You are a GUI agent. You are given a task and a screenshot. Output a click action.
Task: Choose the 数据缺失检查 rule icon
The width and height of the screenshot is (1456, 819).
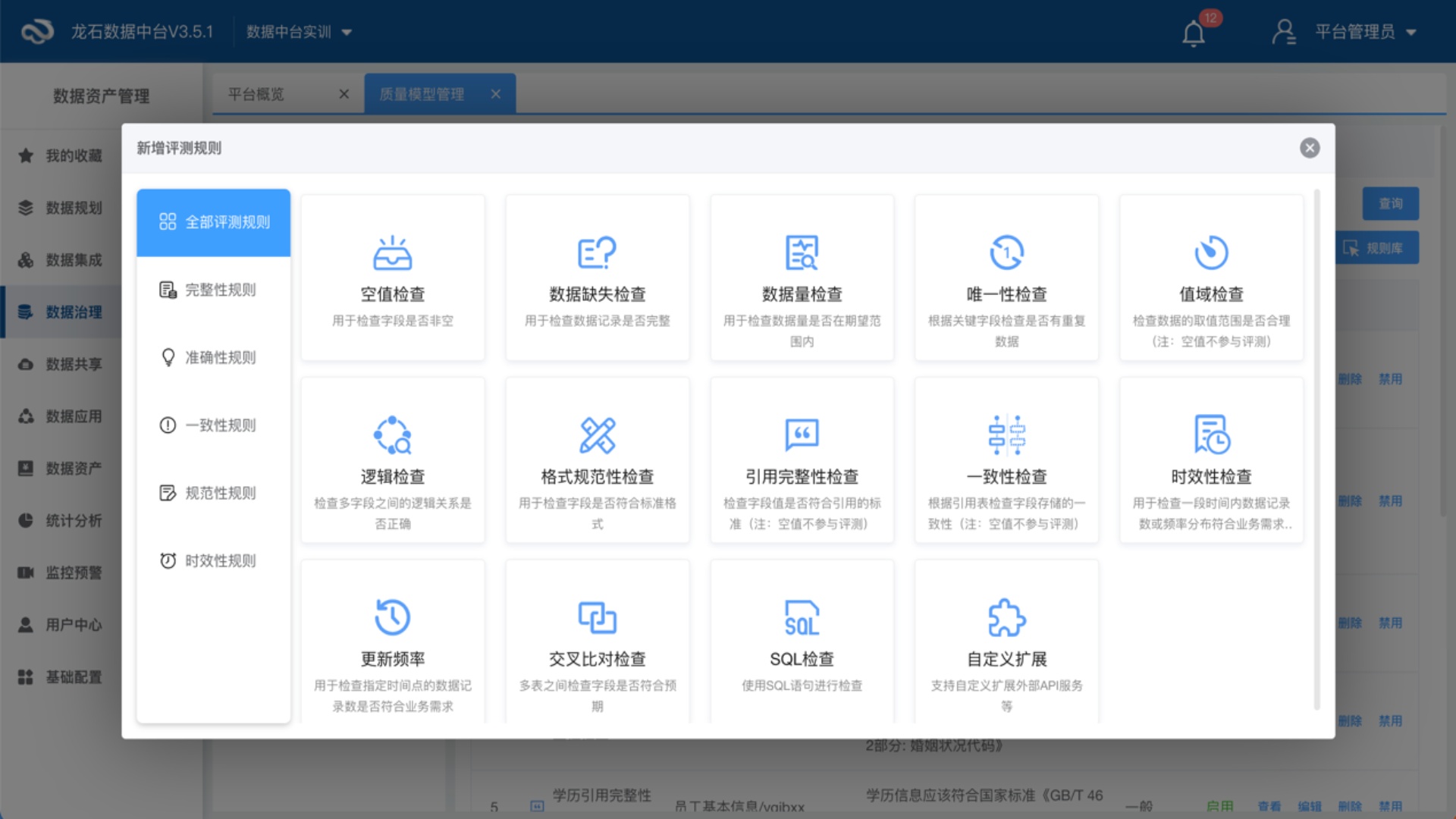pos(597,253)
